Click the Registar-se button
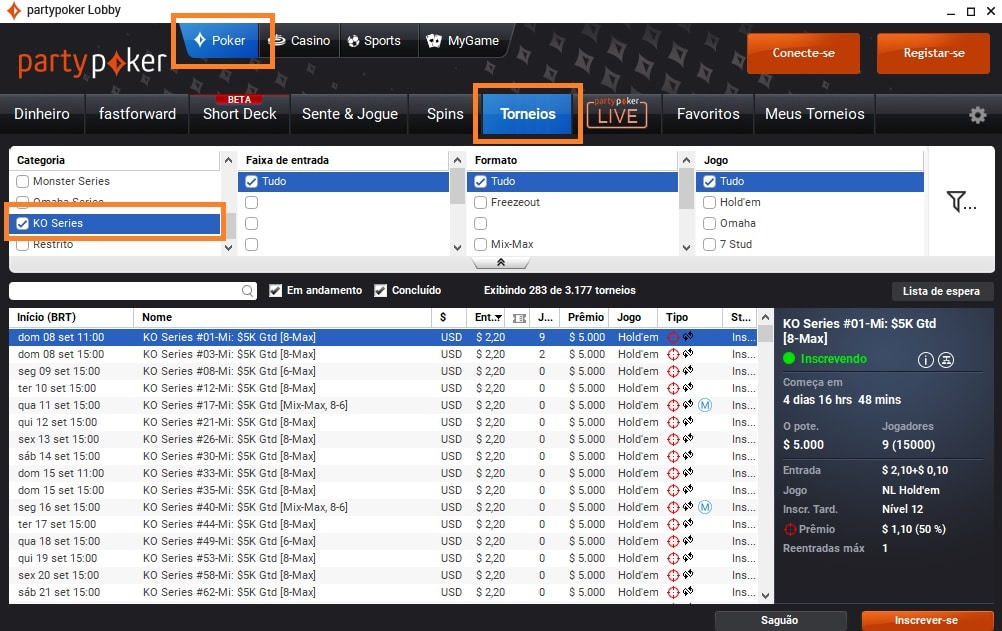 934,53
